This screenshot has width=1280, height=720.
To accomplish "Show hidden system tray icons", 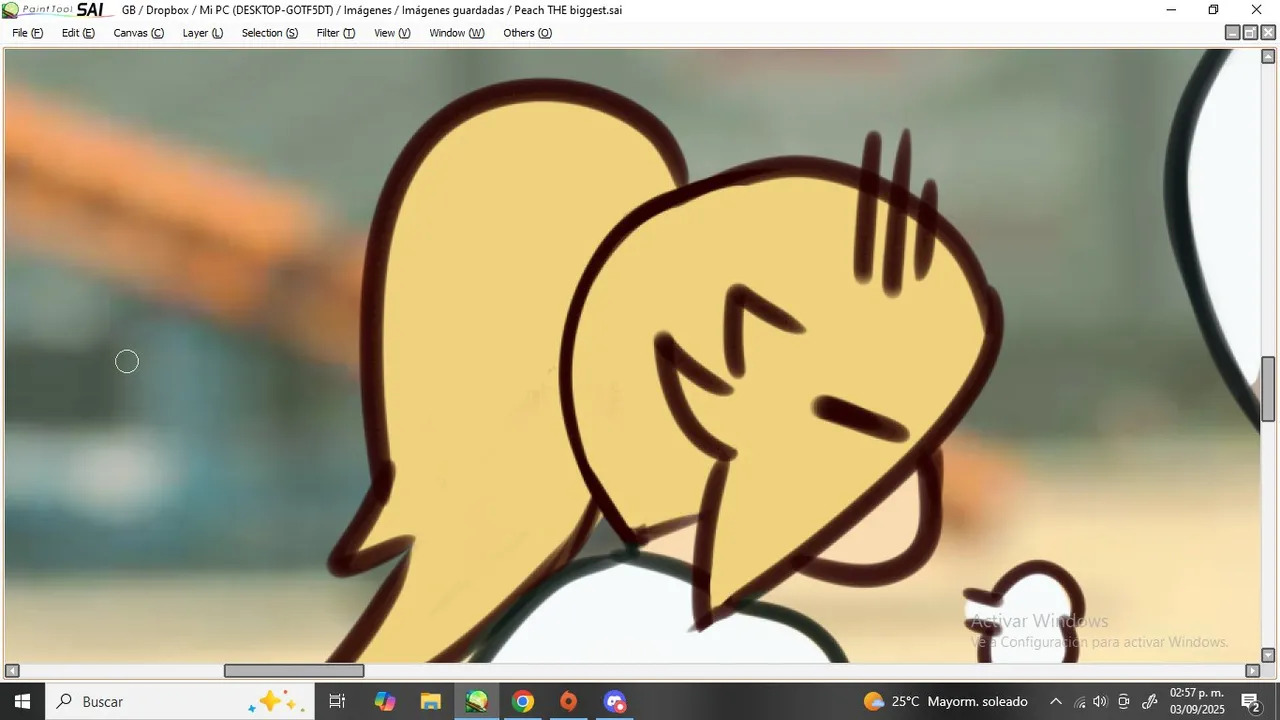I will [x=1055, y=702].
